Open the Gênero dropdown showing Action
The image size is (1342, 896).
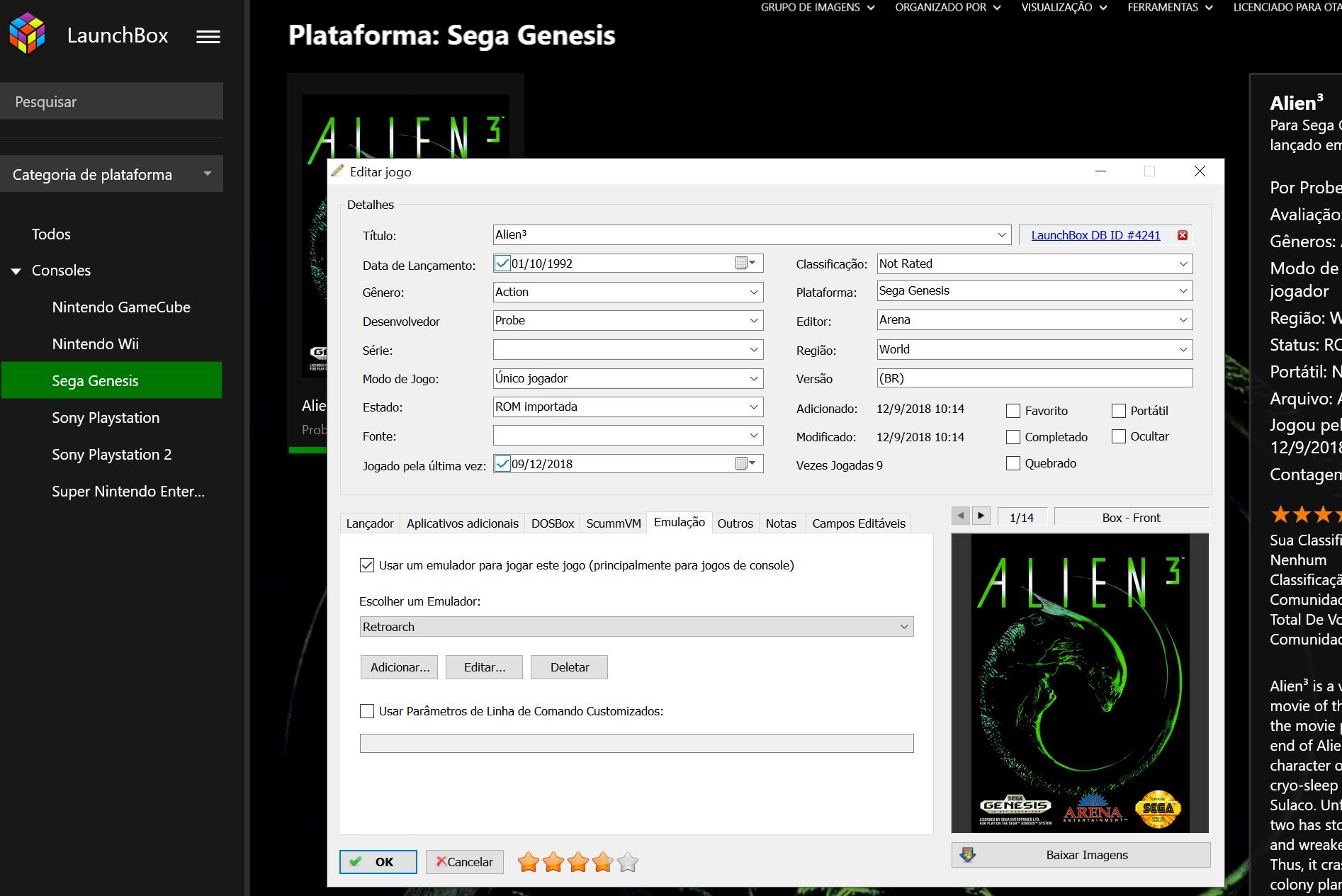pyautogui.click(x=754, y=293)
